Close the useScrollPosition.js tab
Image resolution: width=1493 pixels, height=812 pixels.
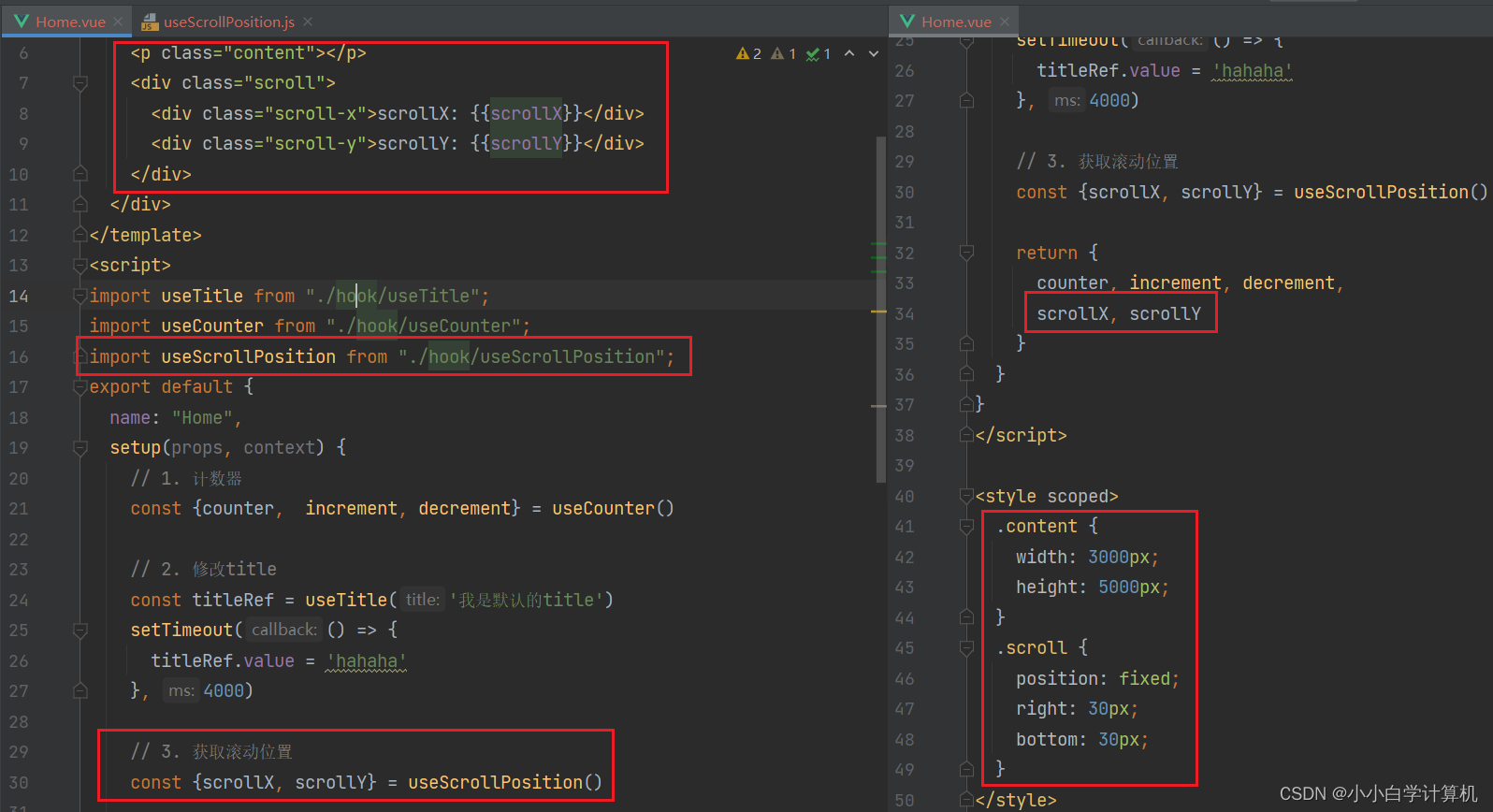(308, 22)
